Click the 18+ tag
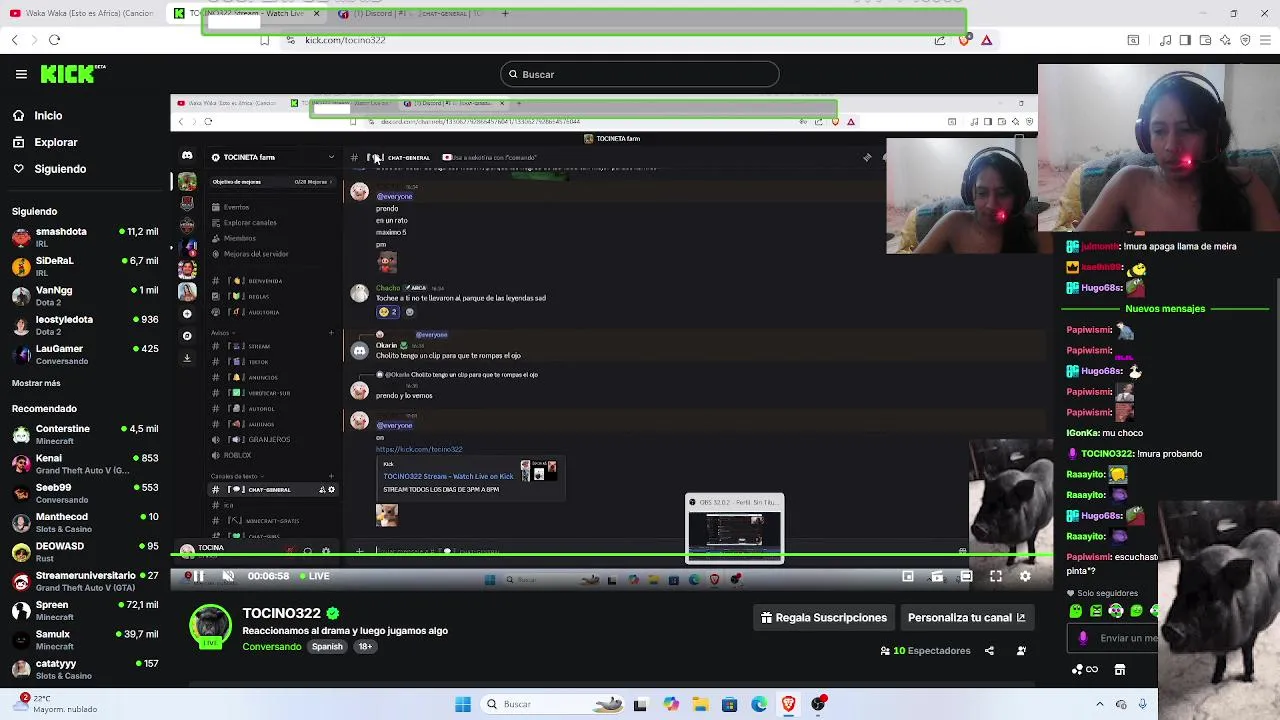1280x720 pixels. 365,647
